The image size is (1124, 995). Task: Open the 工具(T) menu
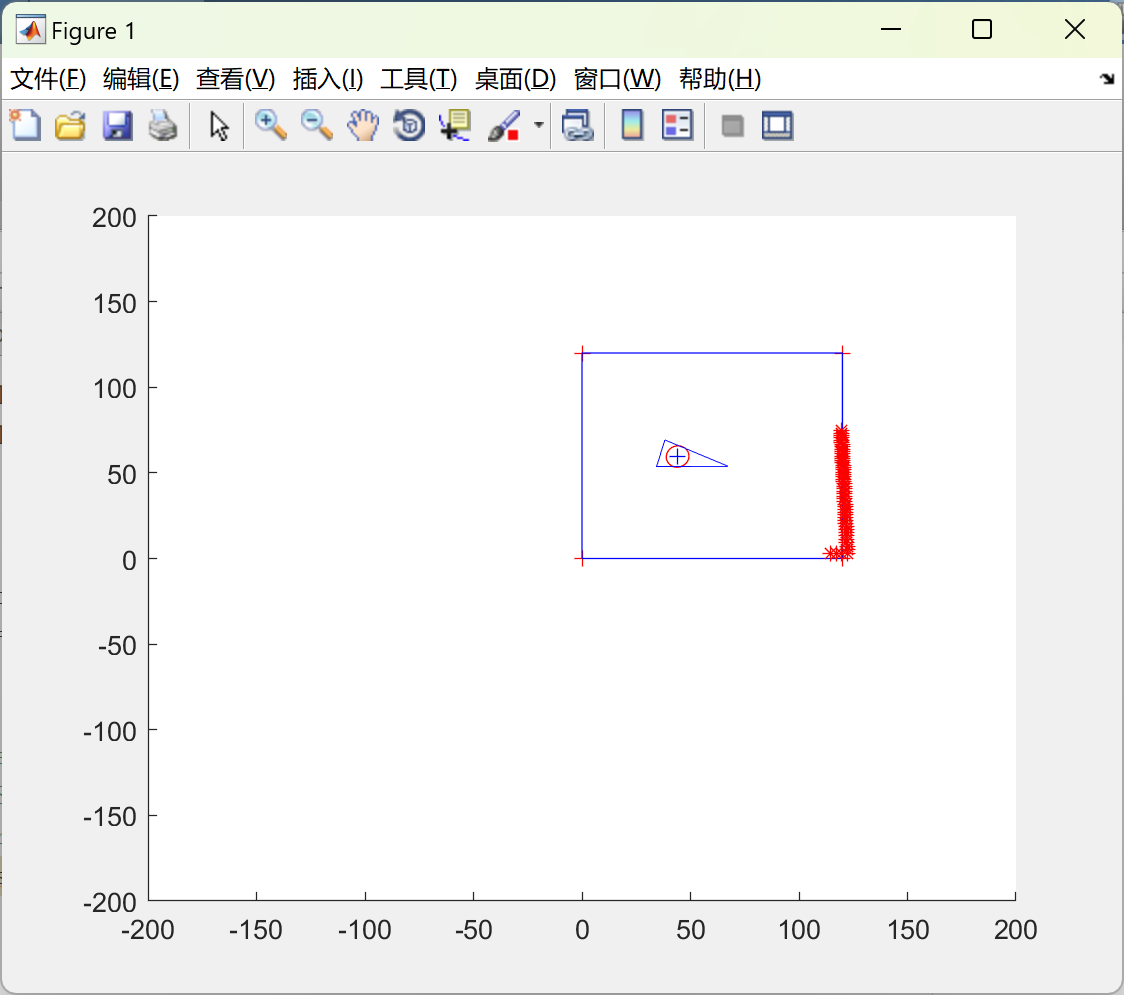coord(419,79)
